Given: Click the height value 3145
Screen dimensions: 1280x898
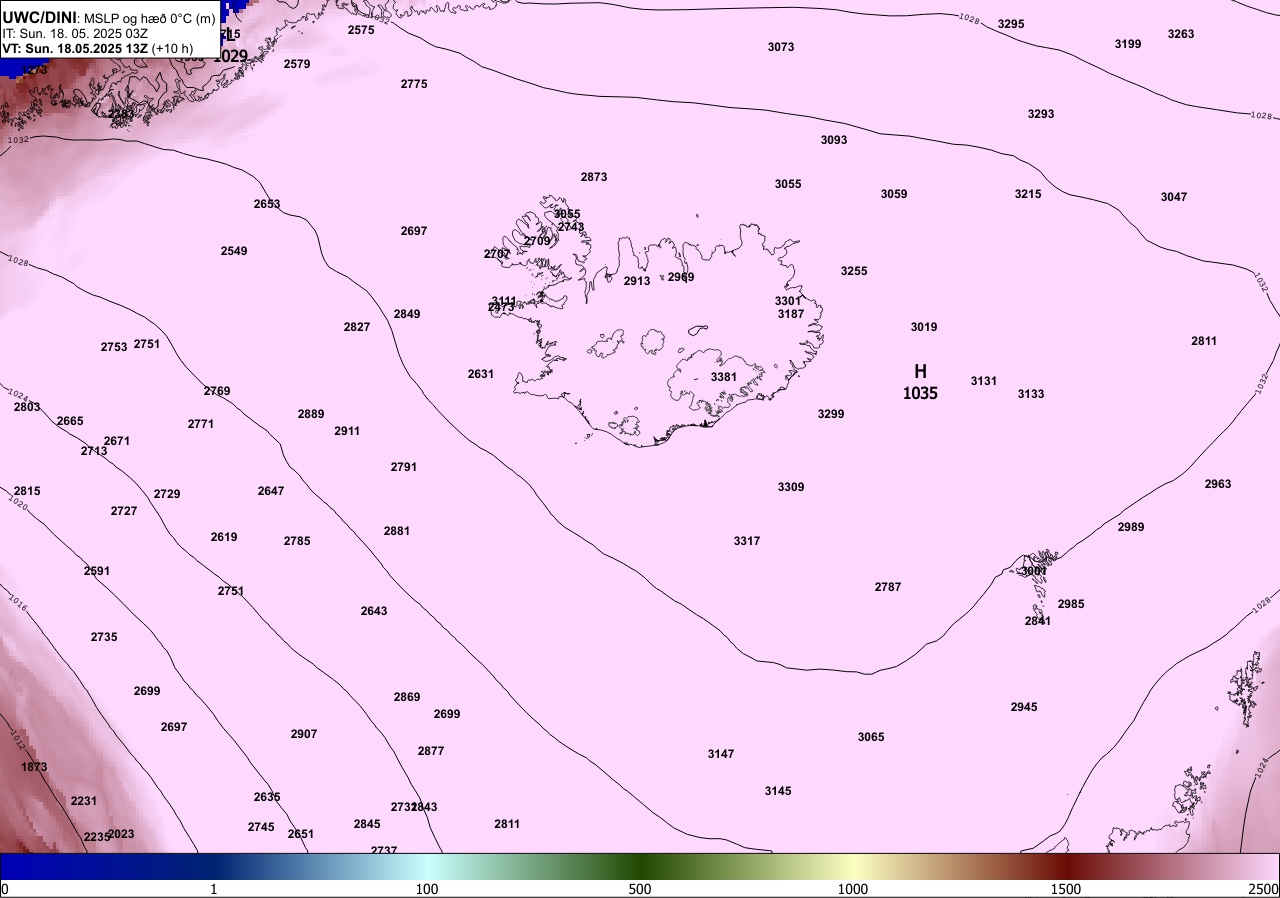Looking at the screenshot, I should pos(778,791).
